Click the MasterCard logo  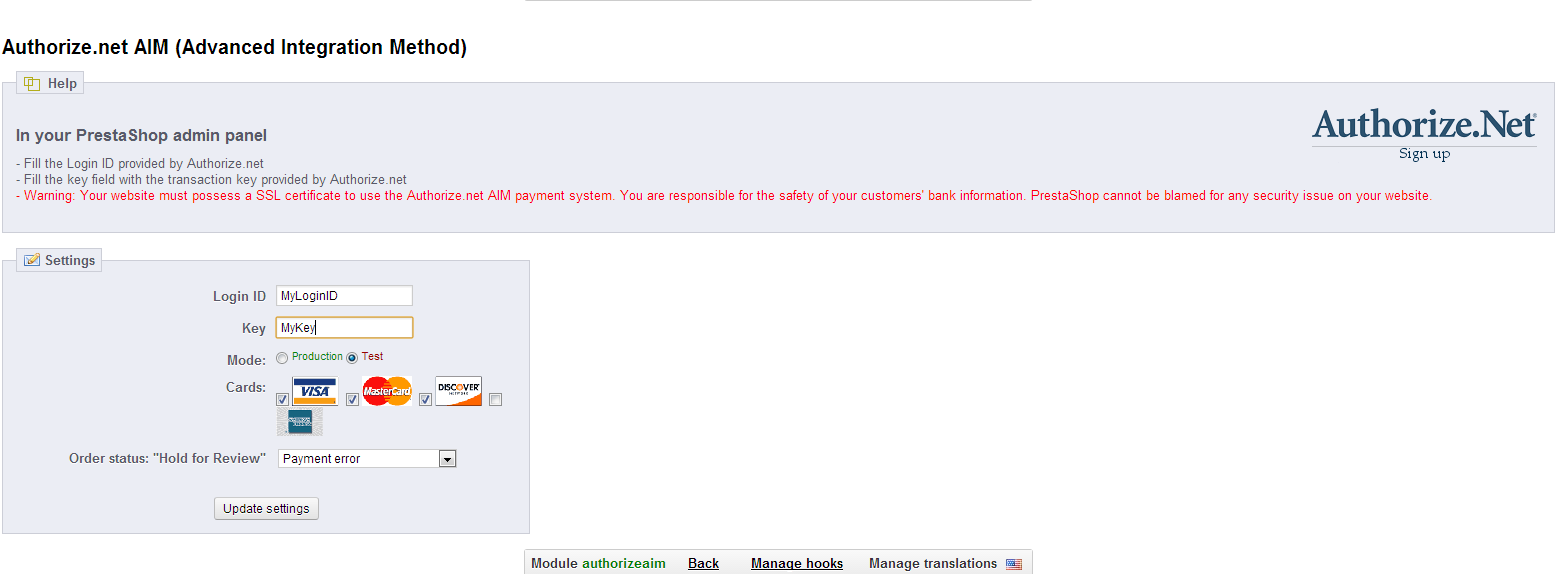(387, 391)
